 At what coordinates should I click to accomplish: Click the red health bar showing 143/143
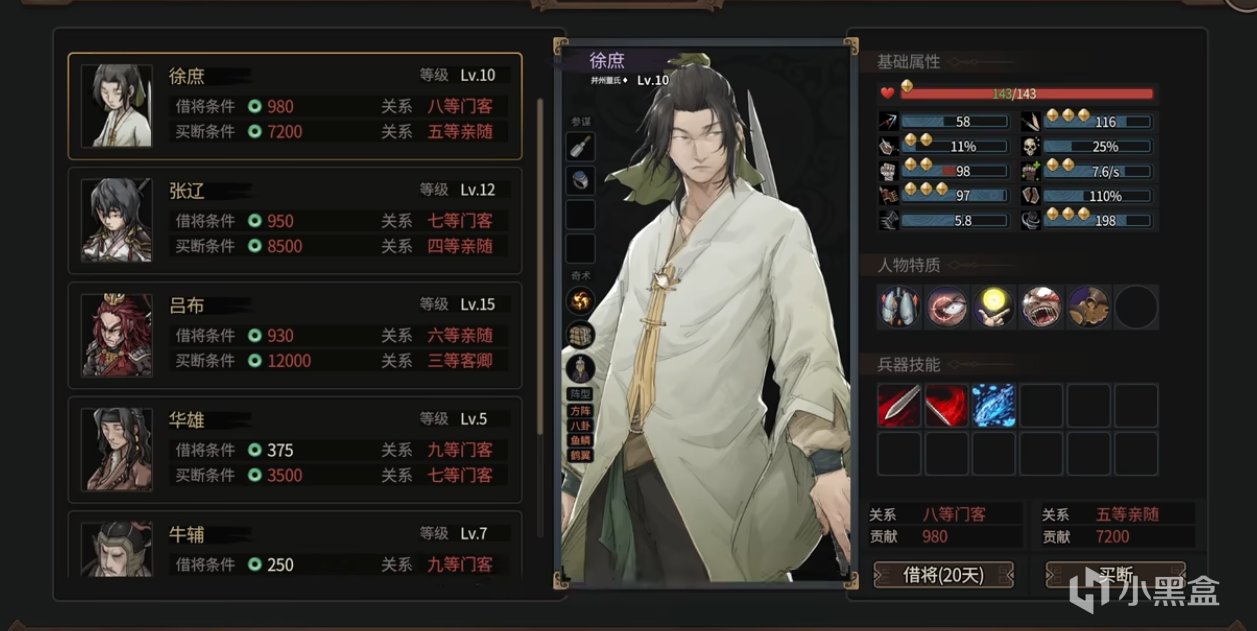pos(1027,93)
